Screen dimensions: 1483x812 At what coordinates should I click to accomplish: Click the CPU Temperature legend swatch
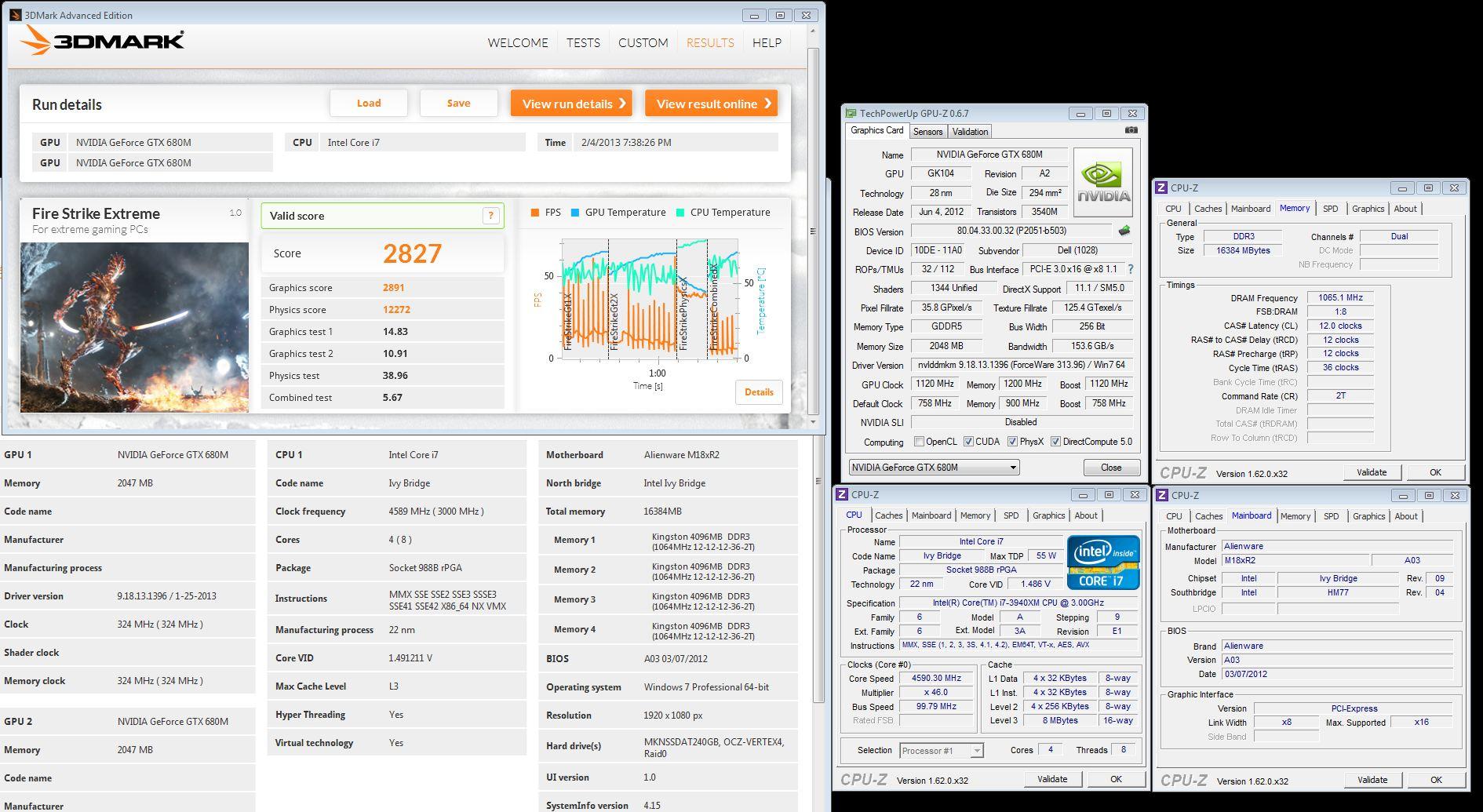(680, 213)
